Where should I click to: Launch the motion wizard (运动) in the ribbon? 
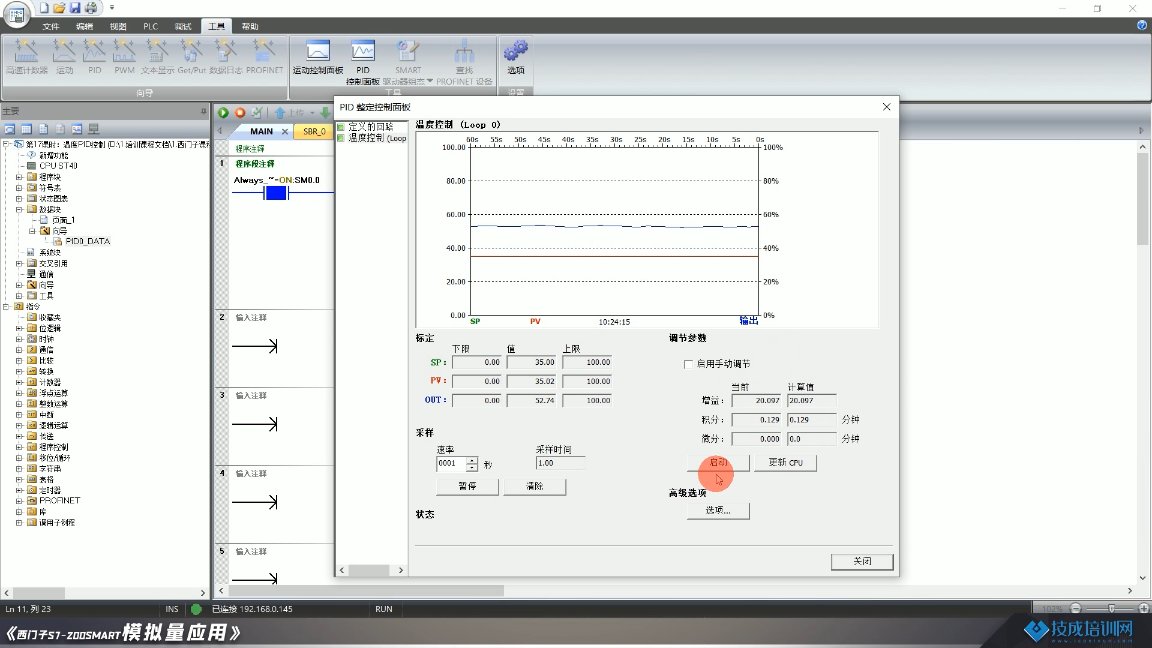65,57
